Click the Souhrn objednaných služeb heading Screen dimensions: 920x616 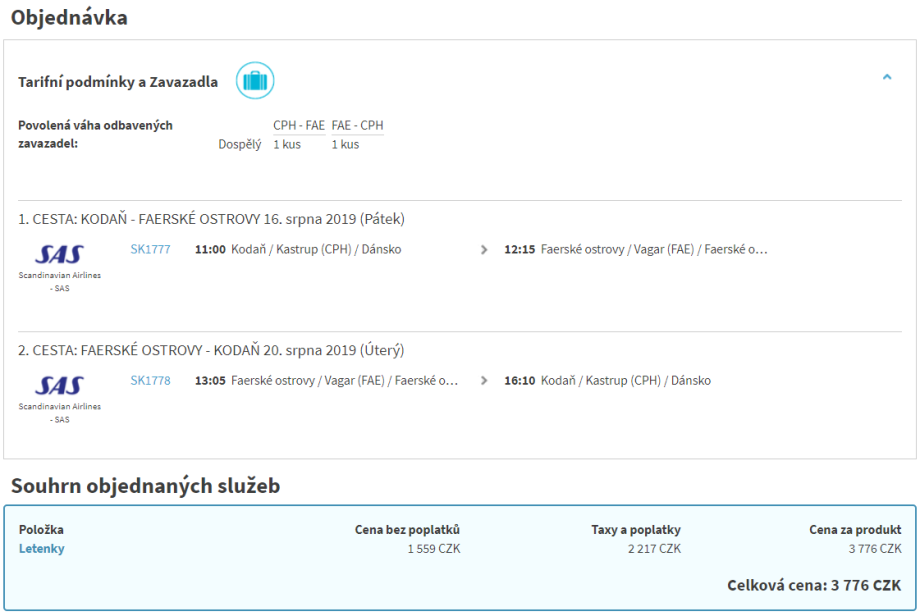145,487
